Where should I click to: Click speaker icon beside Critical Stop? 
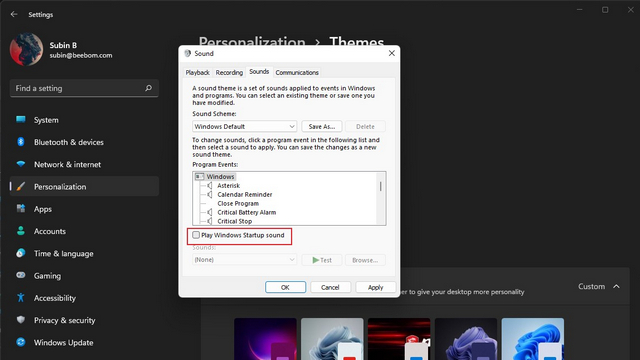click(x=209, y=221)
